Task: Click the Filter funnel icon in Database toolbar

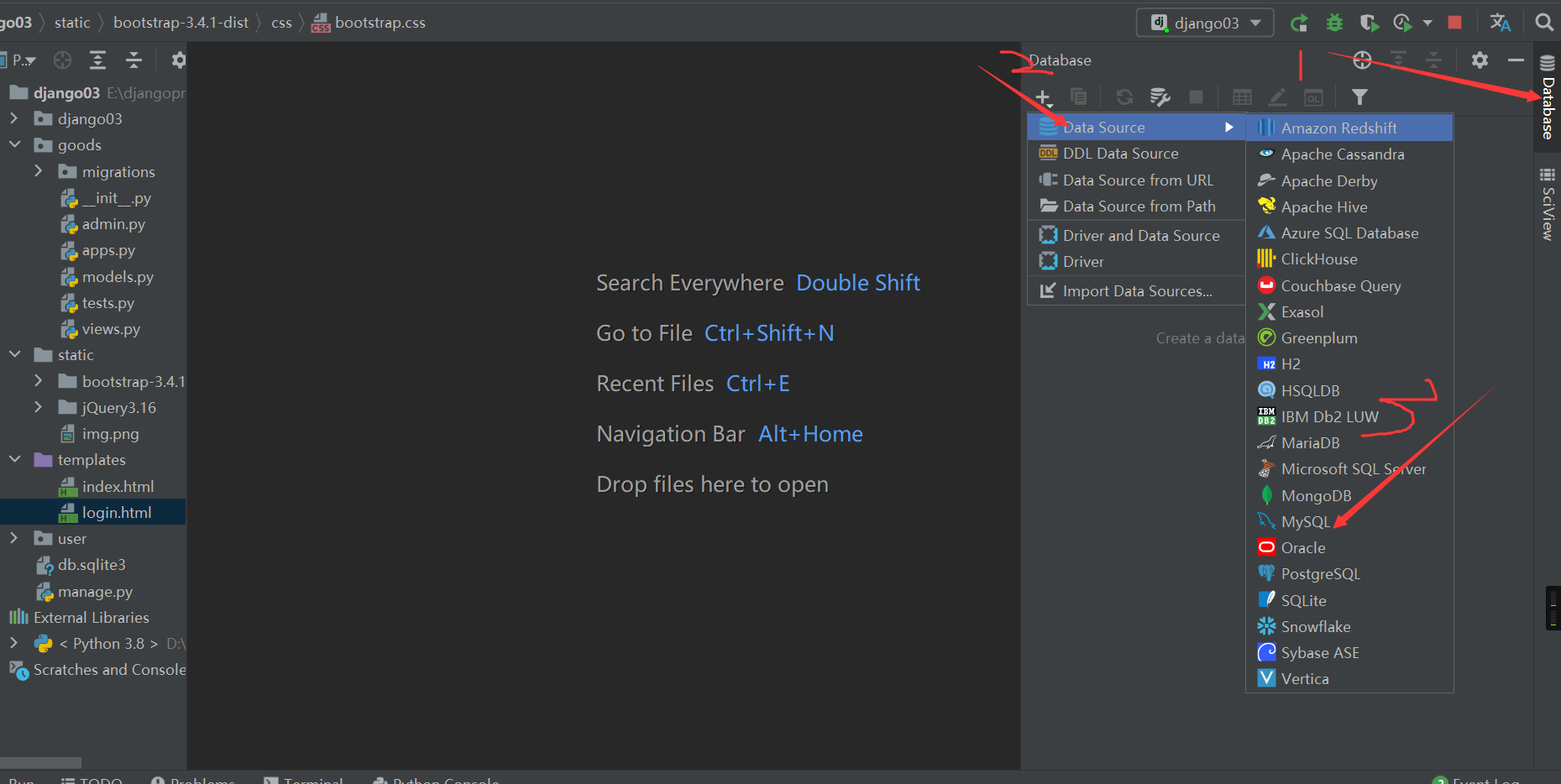Action: click(x=1359, y=97)
